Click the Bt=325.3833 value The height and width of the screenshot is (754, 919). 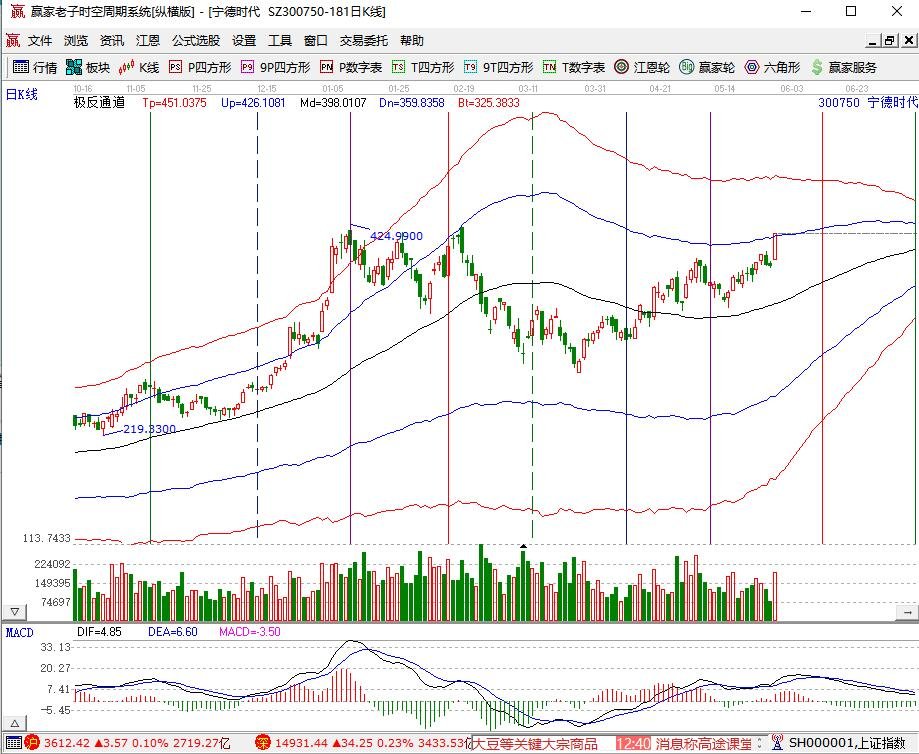(x=489, y=103)
